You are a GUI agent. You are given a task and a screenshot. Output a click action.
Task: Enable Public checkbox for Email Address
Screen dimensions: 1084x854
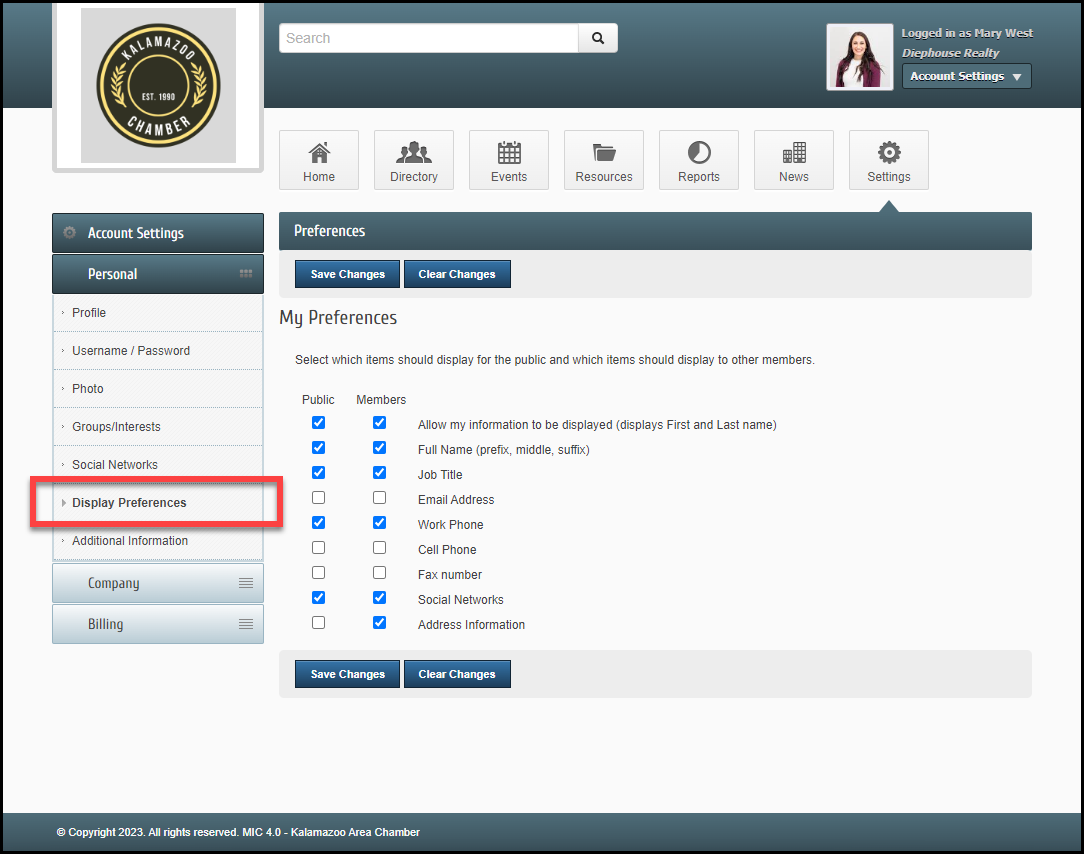click(318, 498)
